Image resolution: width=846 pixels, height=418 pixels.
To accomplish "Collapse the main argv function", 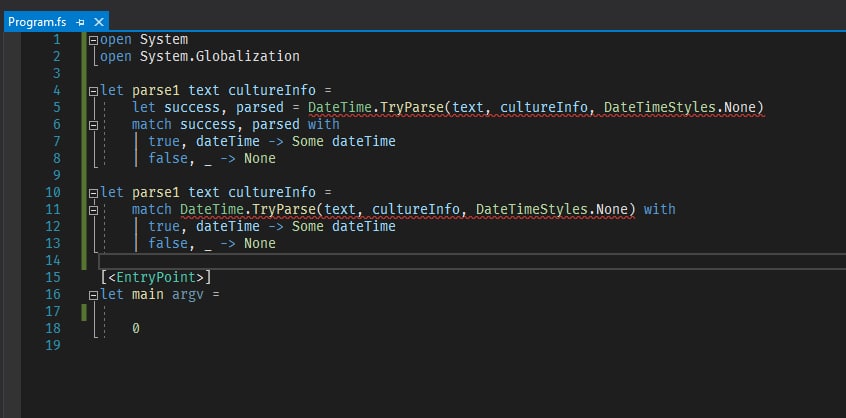I will [x=94, y=295].
